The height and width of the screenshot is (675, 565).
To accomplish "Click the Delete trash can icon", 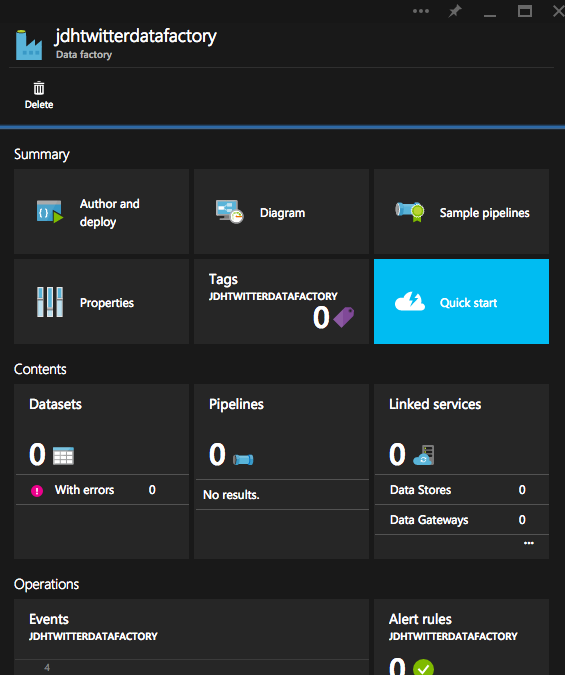I will (x=39, y=88).
